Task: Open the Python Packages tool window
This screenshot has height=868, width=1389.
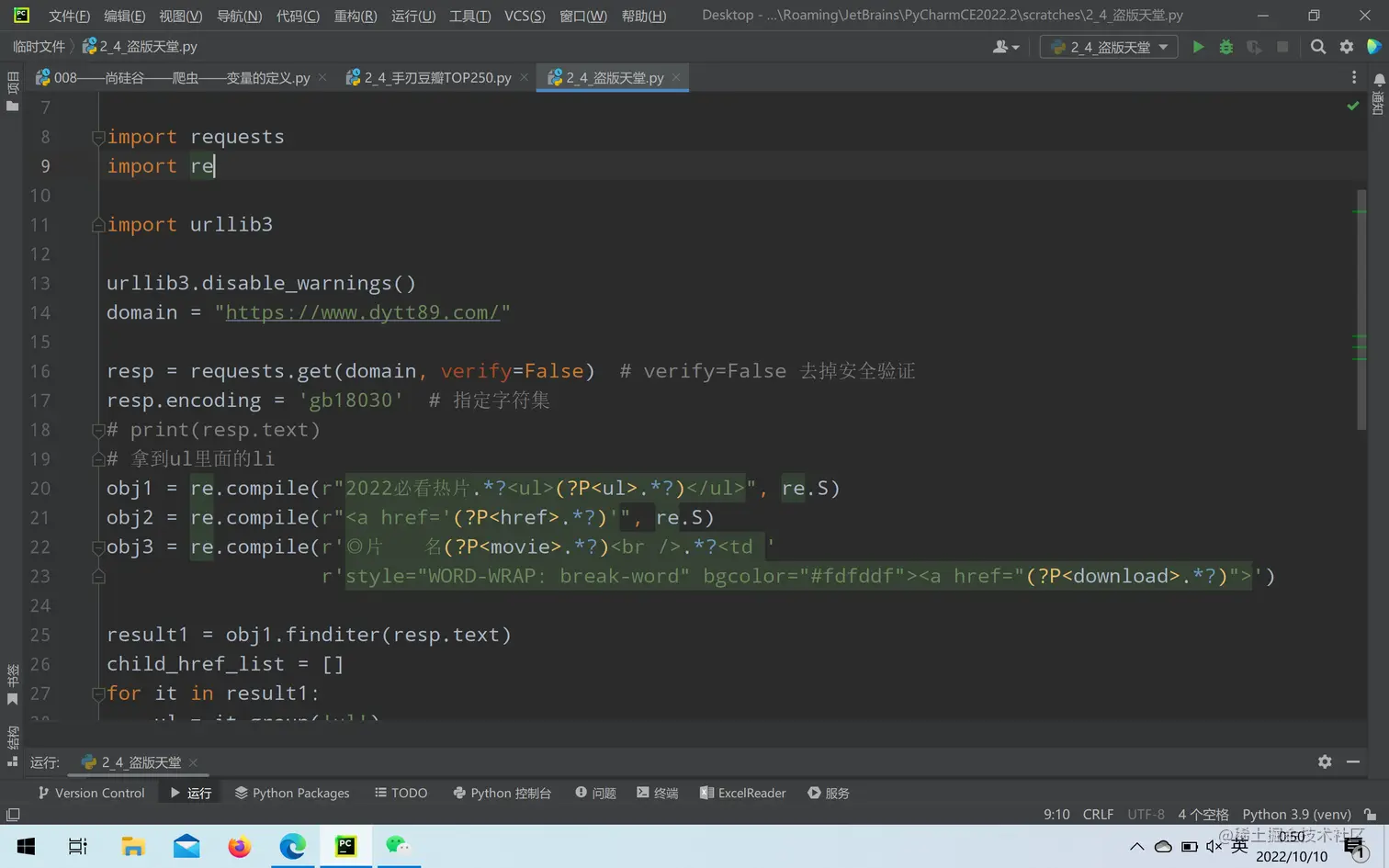Action: click(292, 793)
